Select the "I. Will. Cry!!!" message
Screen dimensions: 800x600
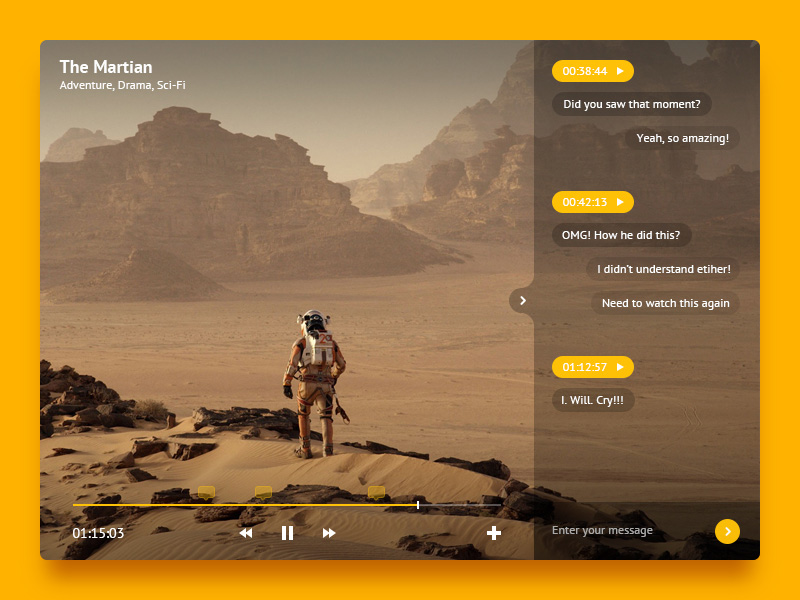(x=592, y=400)
